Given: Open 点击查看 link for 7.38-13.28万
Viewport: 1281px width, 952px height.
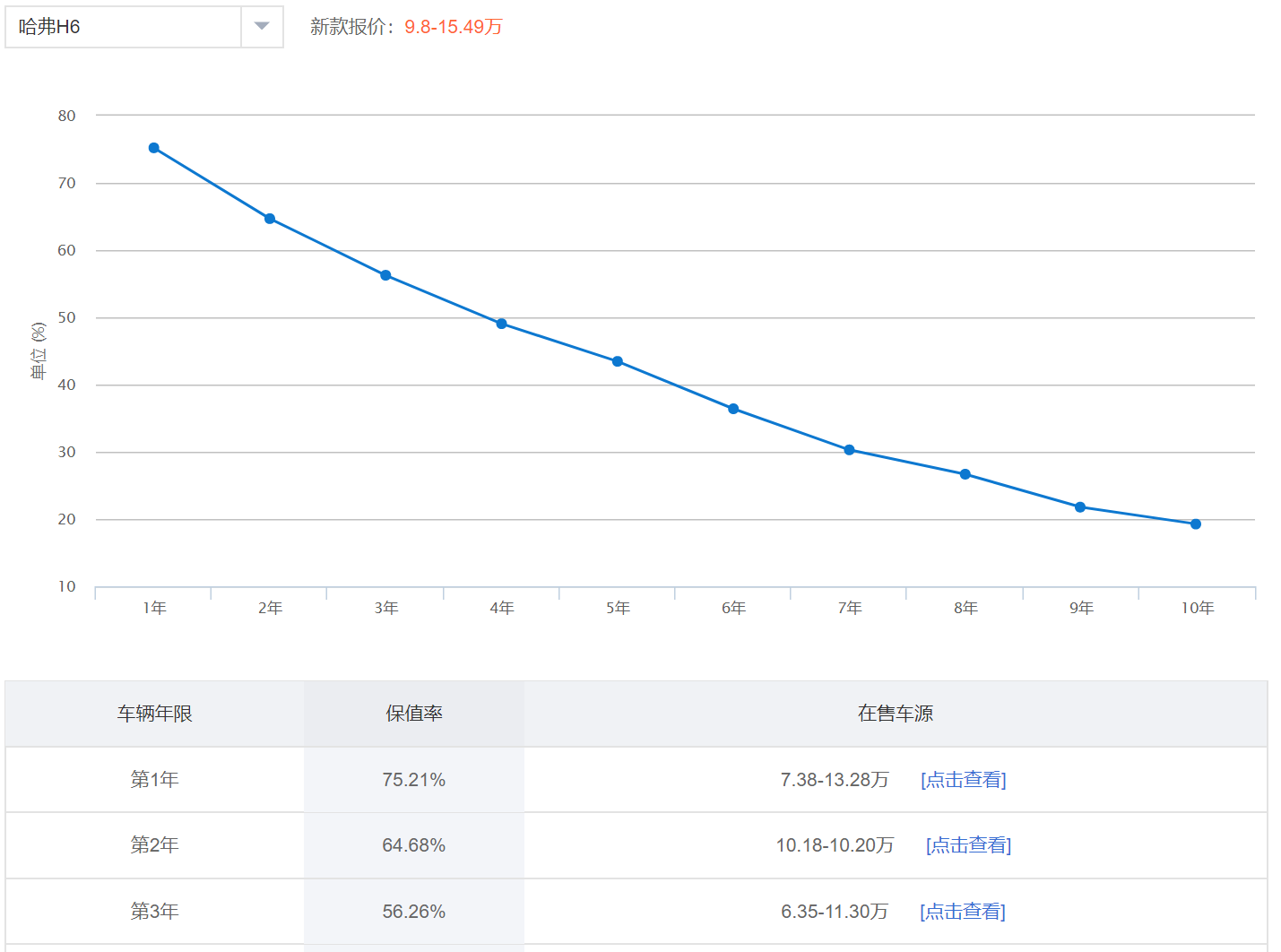Looking at the screenshot, I should 964,780.
